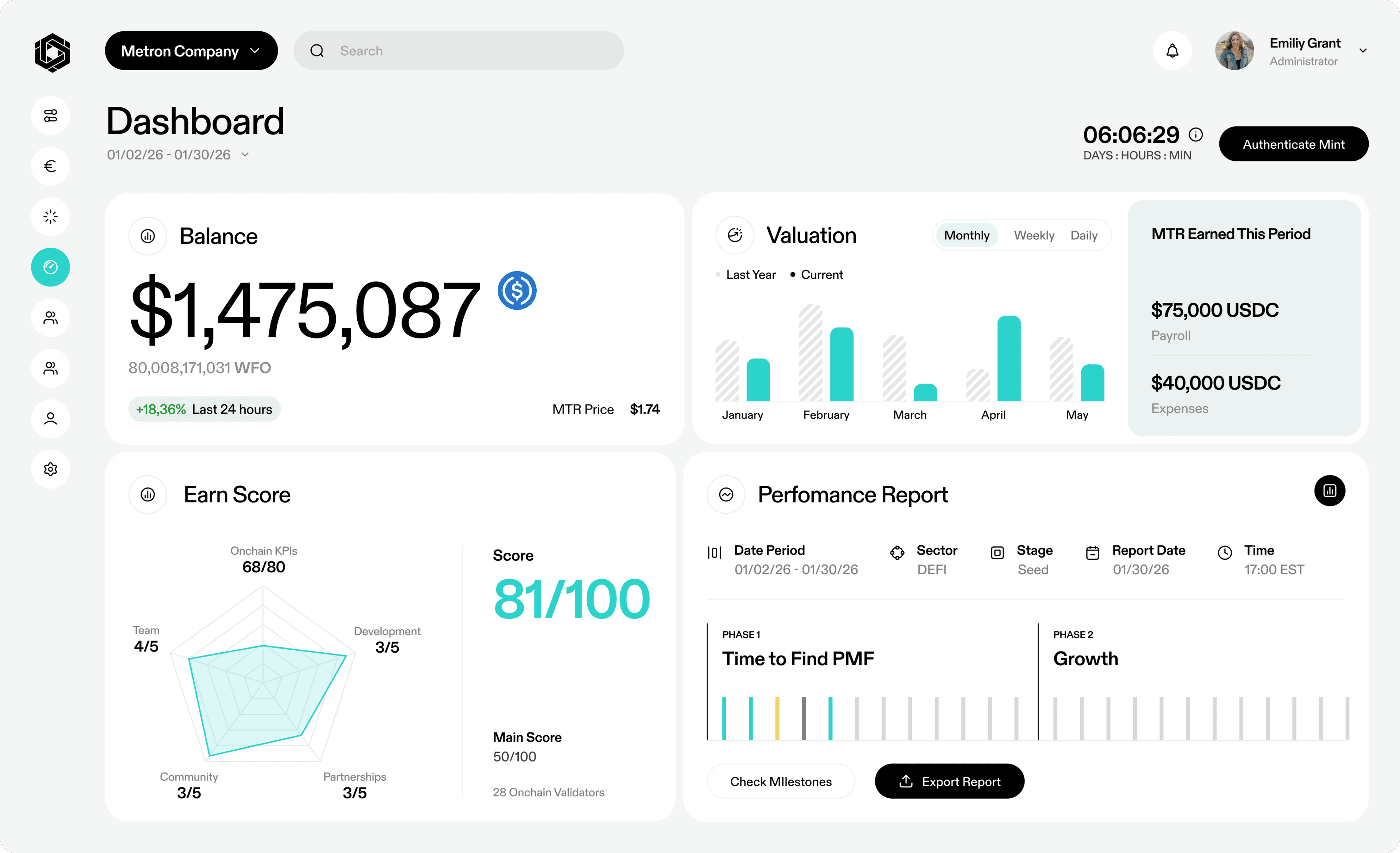Viewport: 1400px width, 853px height.
Task: Select the Monthly valuation view
Action: pos(967,235)
